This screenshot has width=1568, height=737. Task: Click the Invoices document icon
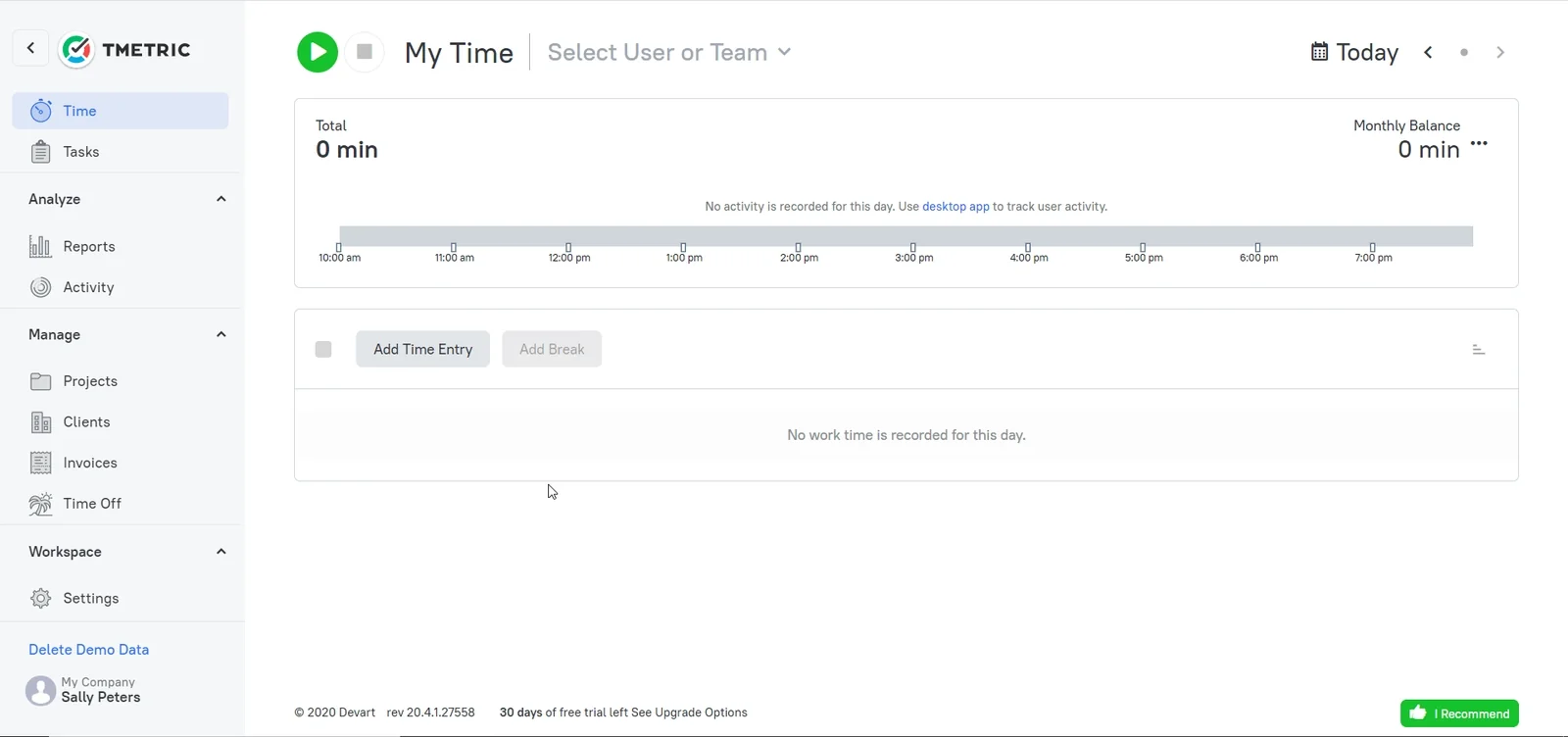pos(41,463)
